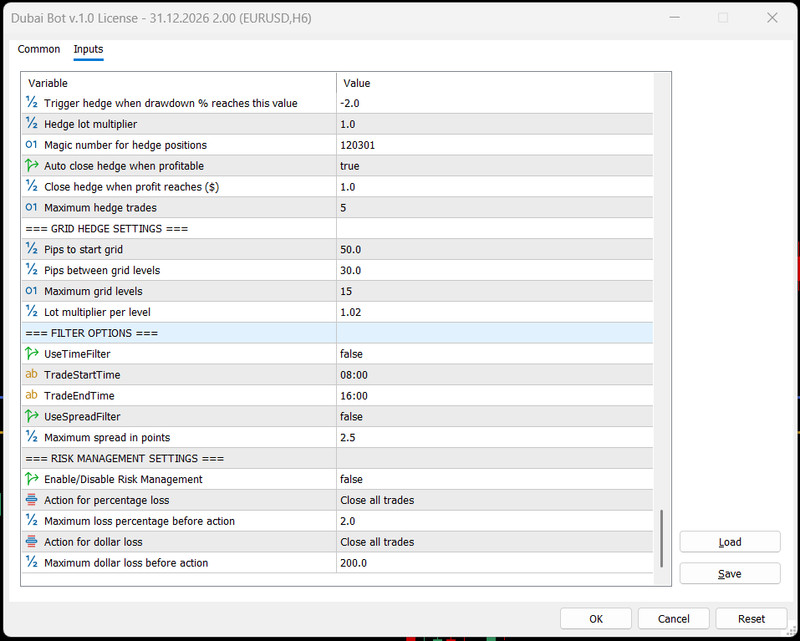This screenshot has width=800, height=641.
Task: Click the double-type icon beside Trigger hedge drawdown
Action: point(32,103)
